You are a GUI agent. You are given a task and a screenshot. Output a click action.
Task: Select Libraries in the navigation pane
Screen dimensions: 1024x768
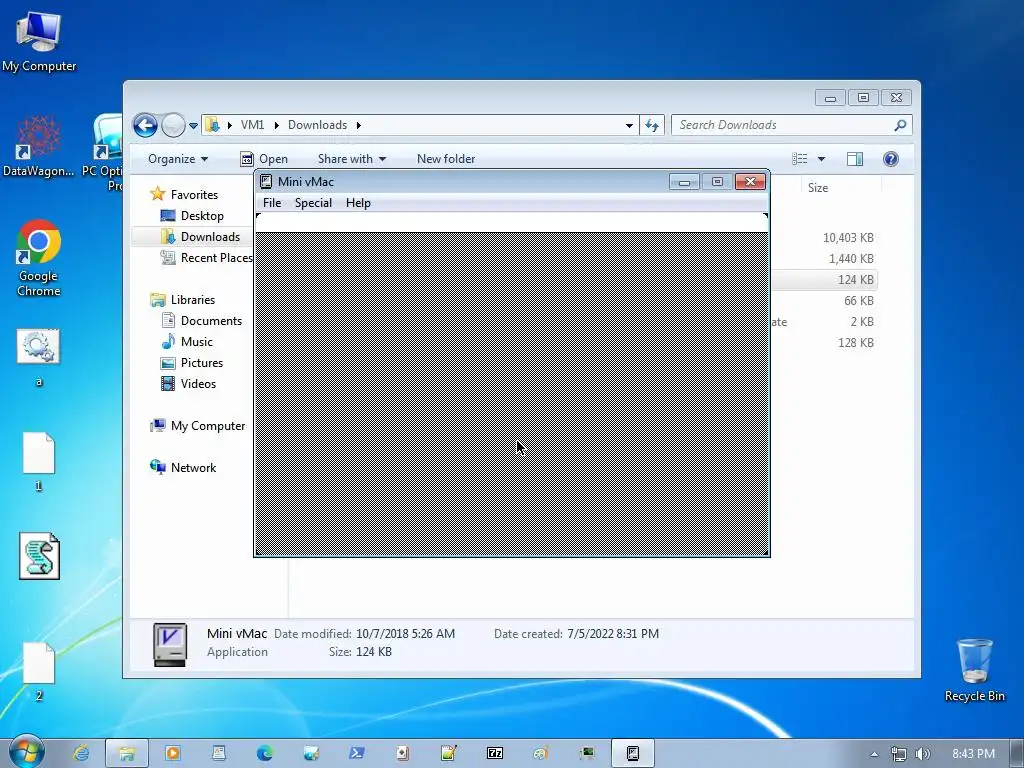point(193,300)
